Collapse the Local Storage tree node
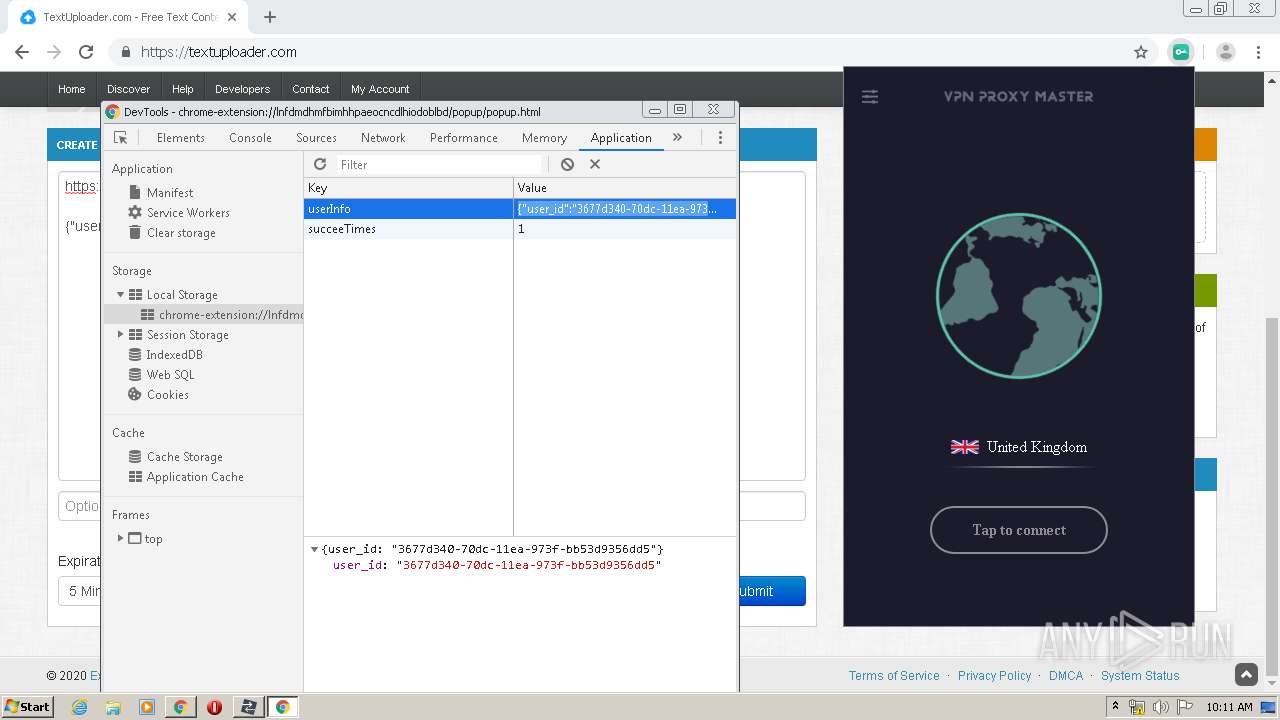Viewport: 1280px width, 720px height. [121, 295]
